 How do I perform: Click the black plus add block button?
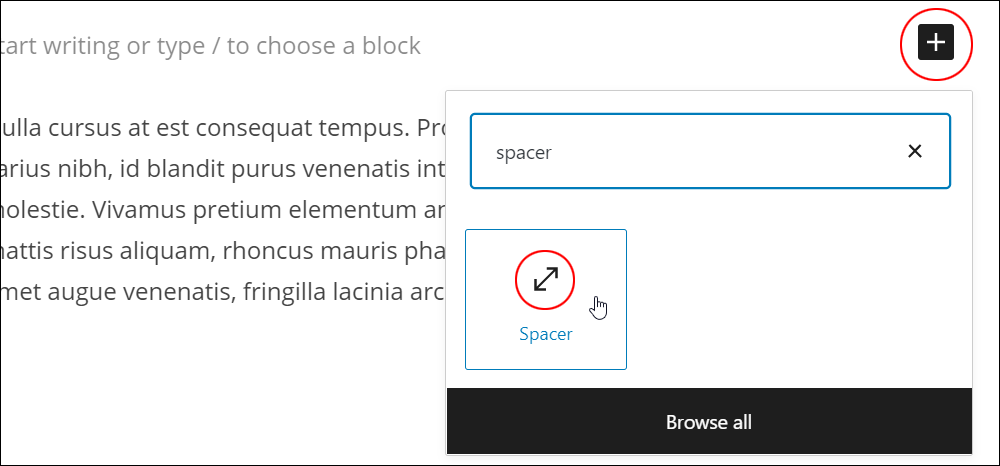936,43
